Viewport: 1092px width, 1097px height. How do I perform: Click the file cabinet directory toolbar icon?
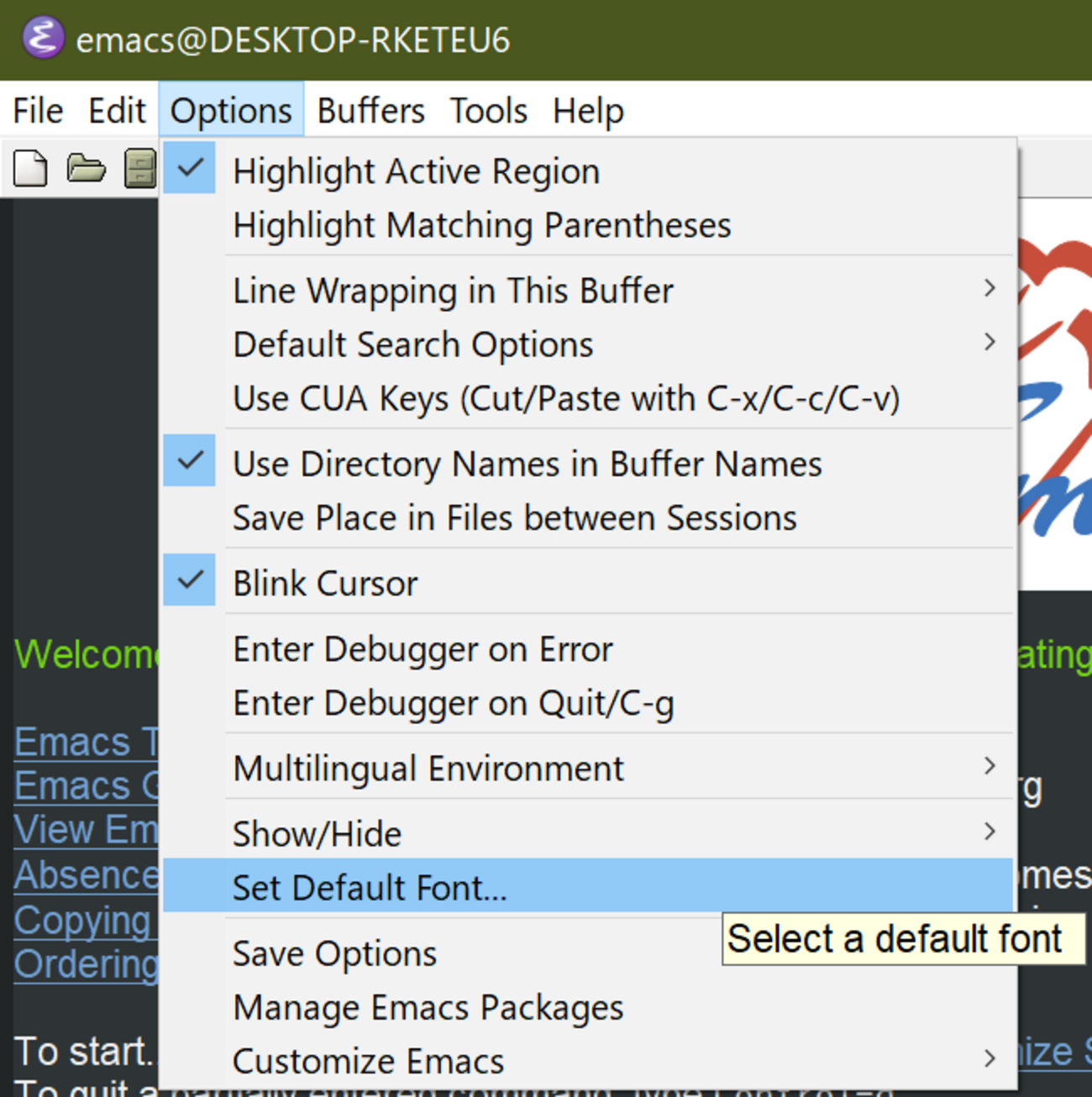click(x=140, y=168)
